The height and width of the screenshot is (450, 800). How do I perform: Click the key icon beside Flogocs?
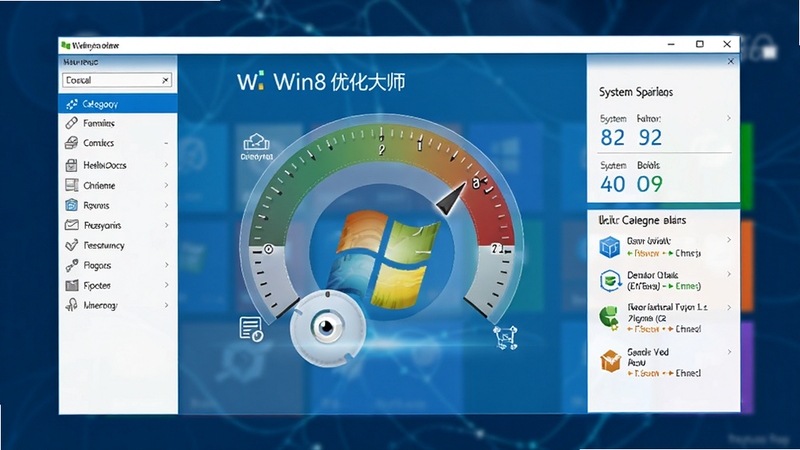[x=71, y=265]
